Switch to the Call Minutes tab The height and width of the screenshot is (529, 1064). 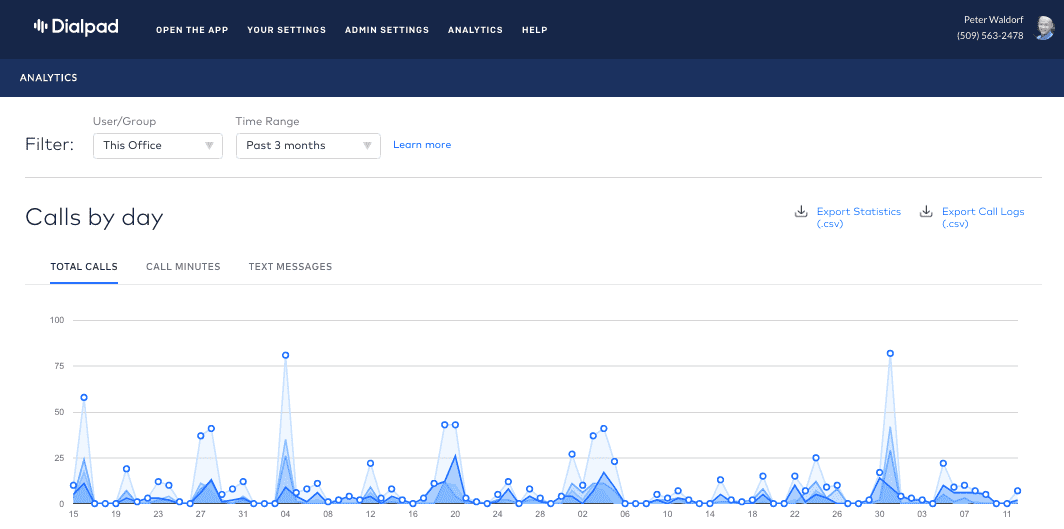[183, 267]
